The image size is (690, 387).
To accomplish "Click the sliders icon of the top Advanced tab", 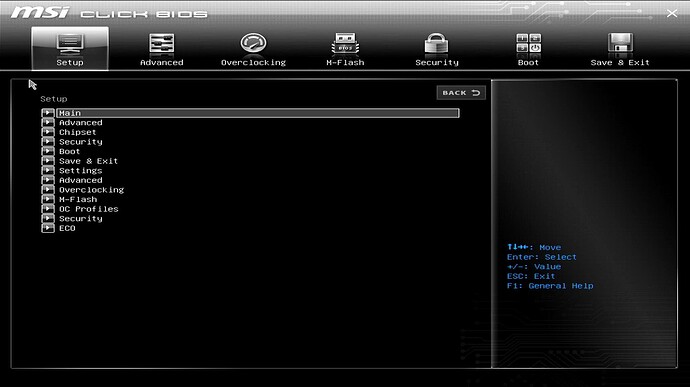I will click(x=161, y=44).
